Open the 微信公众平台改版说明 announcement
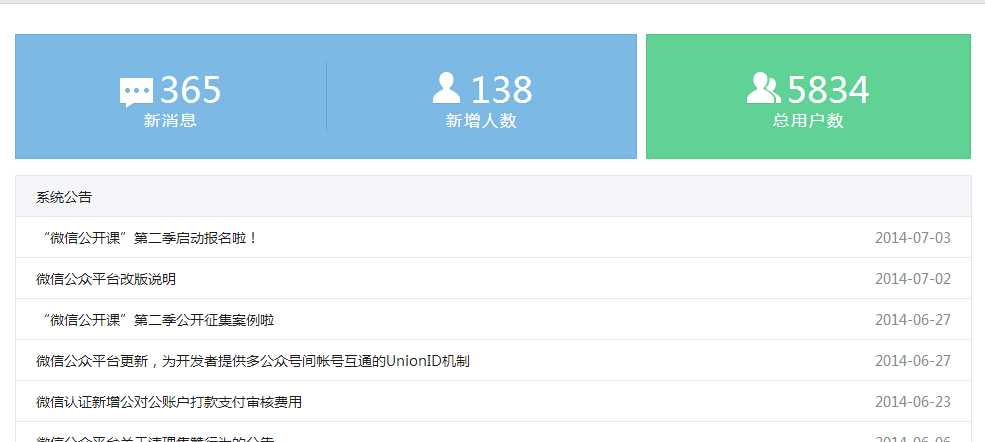This screenshot has height=442, width=985. pyautogui.click(x=106, y=279)
